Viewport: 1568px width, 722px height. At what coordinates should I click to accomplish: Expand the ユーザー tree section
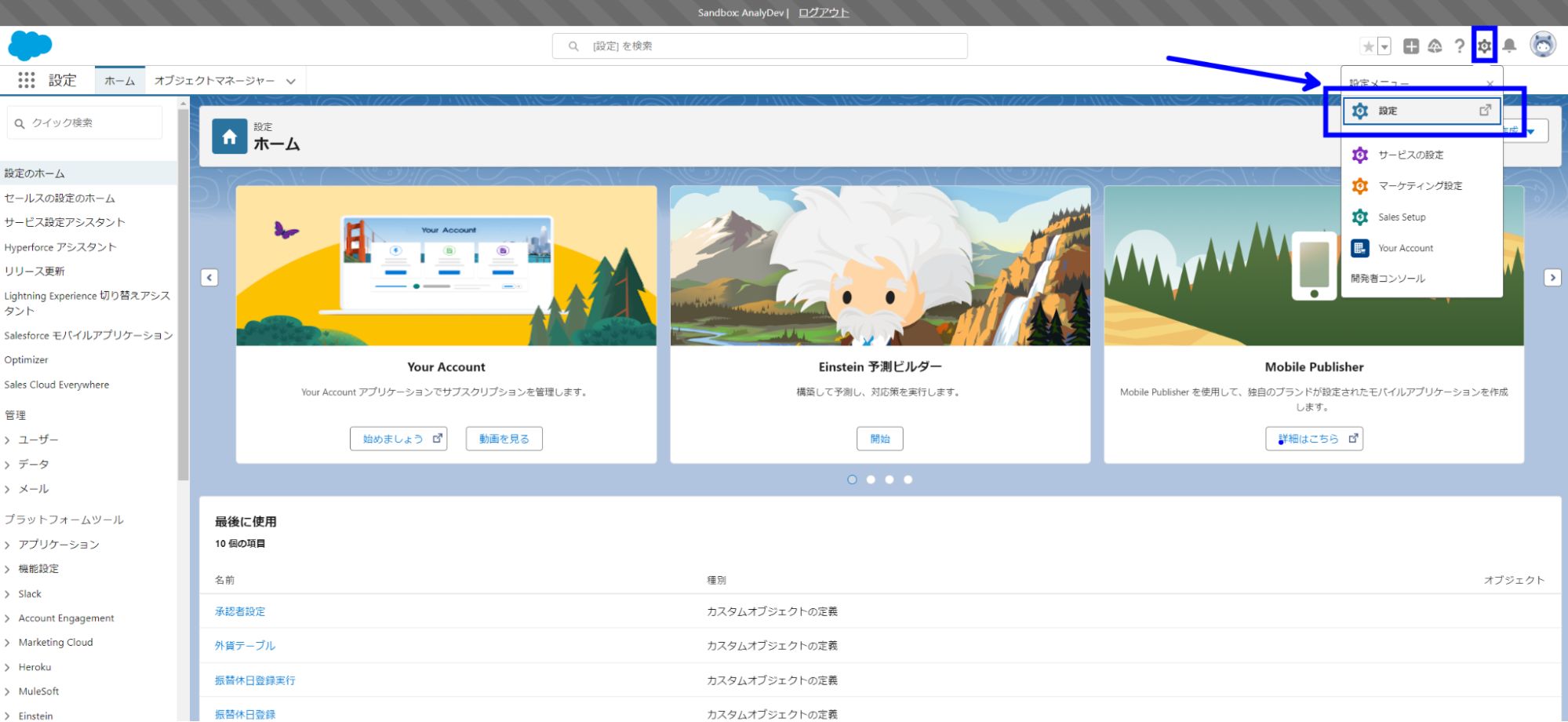[8, 440]
